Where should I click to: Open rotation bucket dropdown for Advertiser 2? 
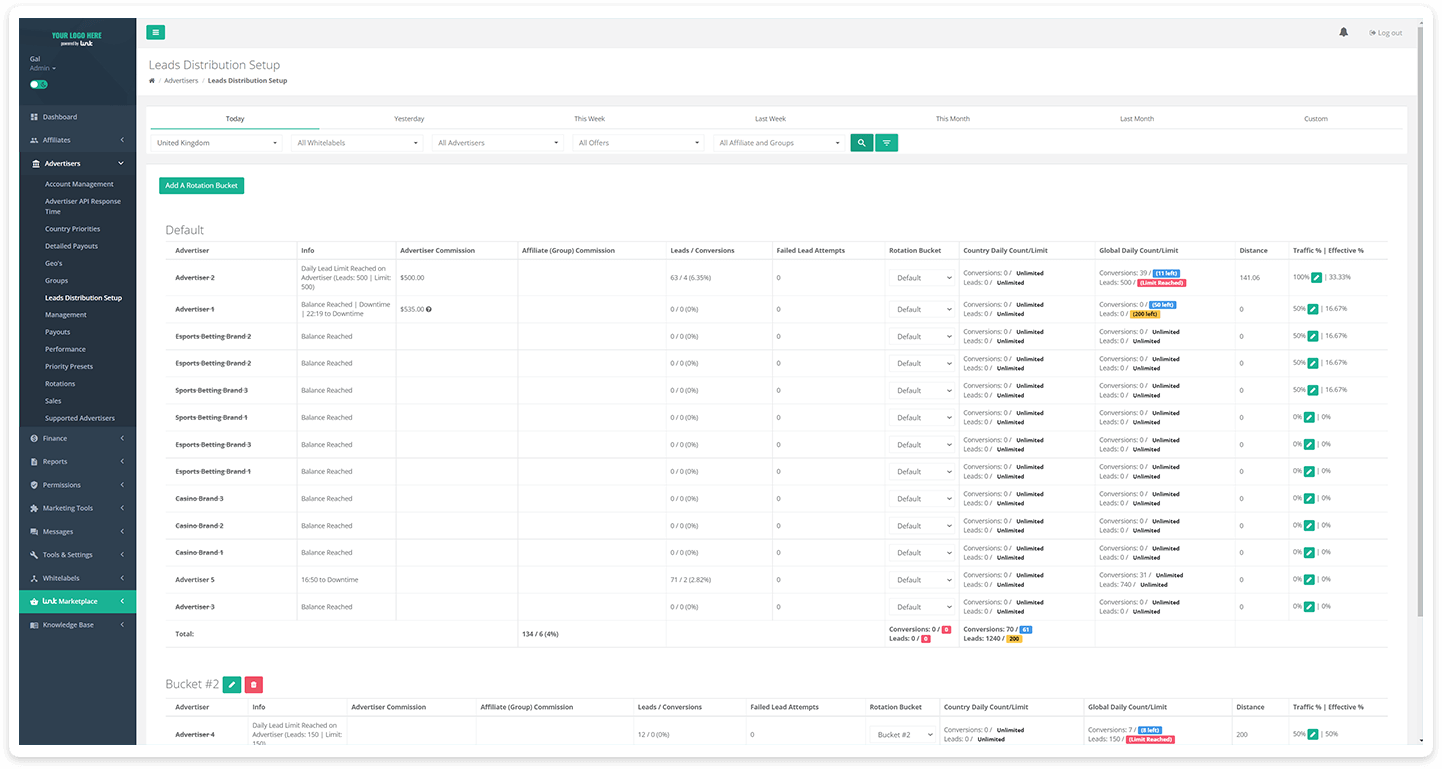[x=922, y=278]
